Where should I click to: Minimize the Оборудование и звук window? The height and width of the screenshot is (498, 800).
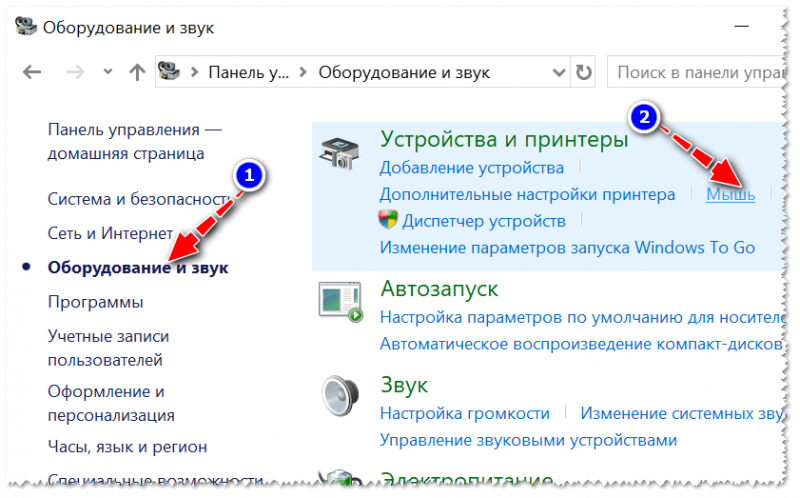point(741,26)
